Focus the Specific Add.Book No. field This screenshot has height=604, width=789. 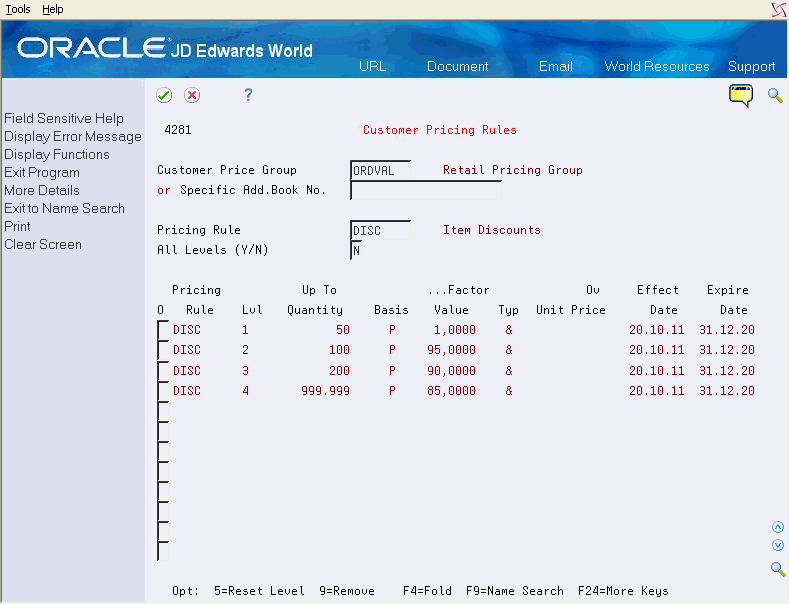click(426, 191)
